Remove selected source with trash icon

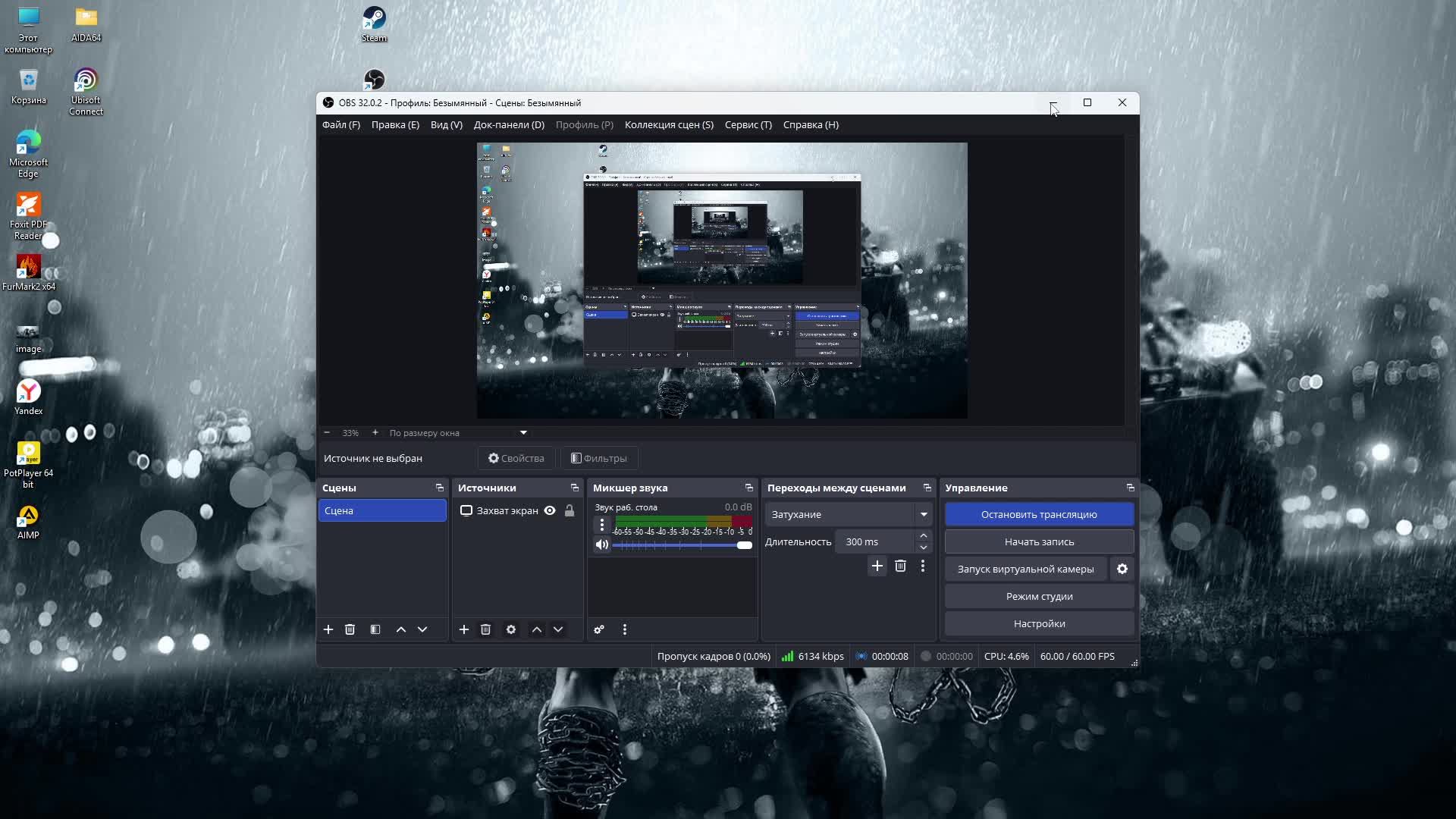pos(486,629)
